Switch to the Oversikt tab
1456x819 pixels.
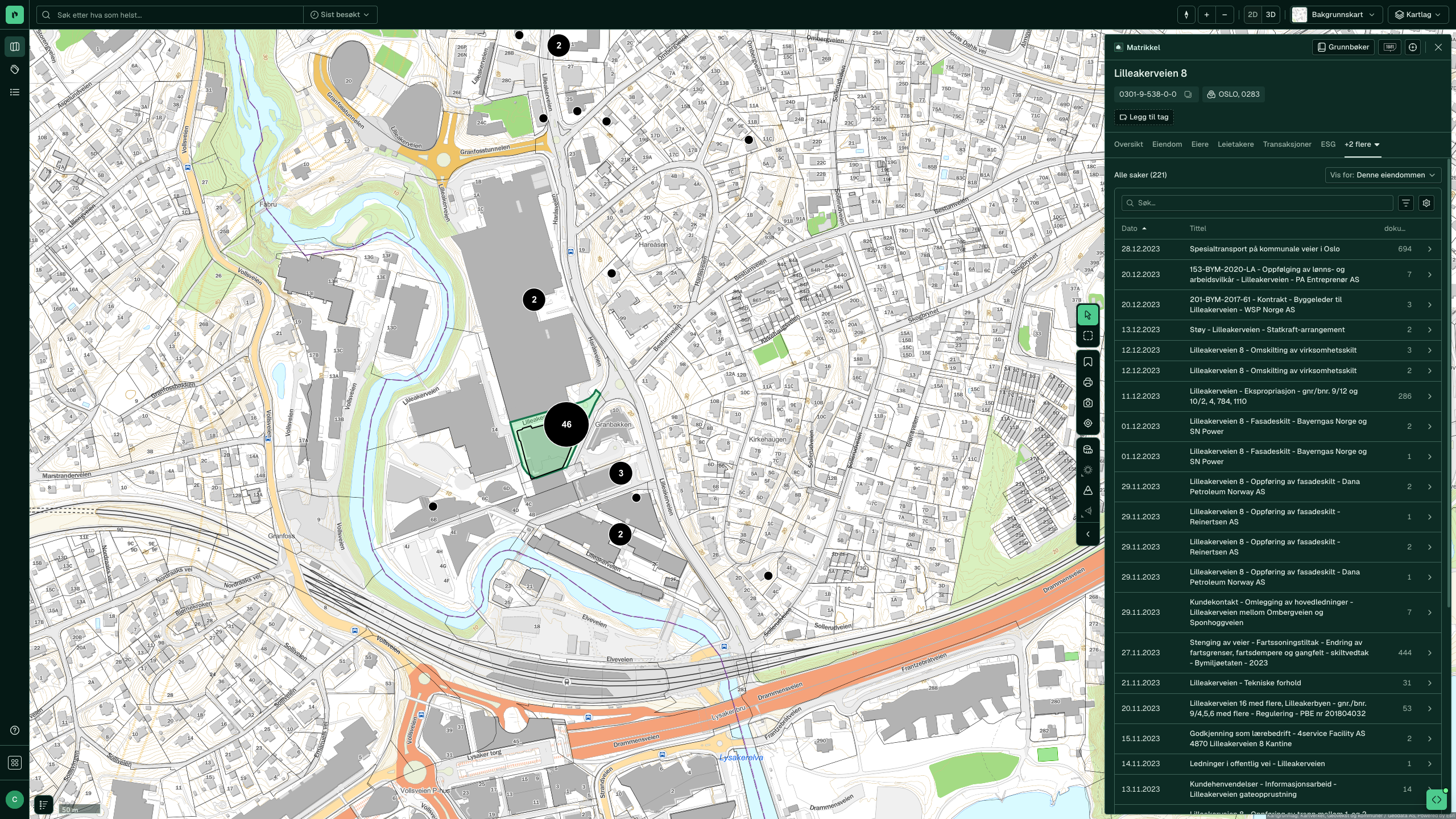point(1128,144)
